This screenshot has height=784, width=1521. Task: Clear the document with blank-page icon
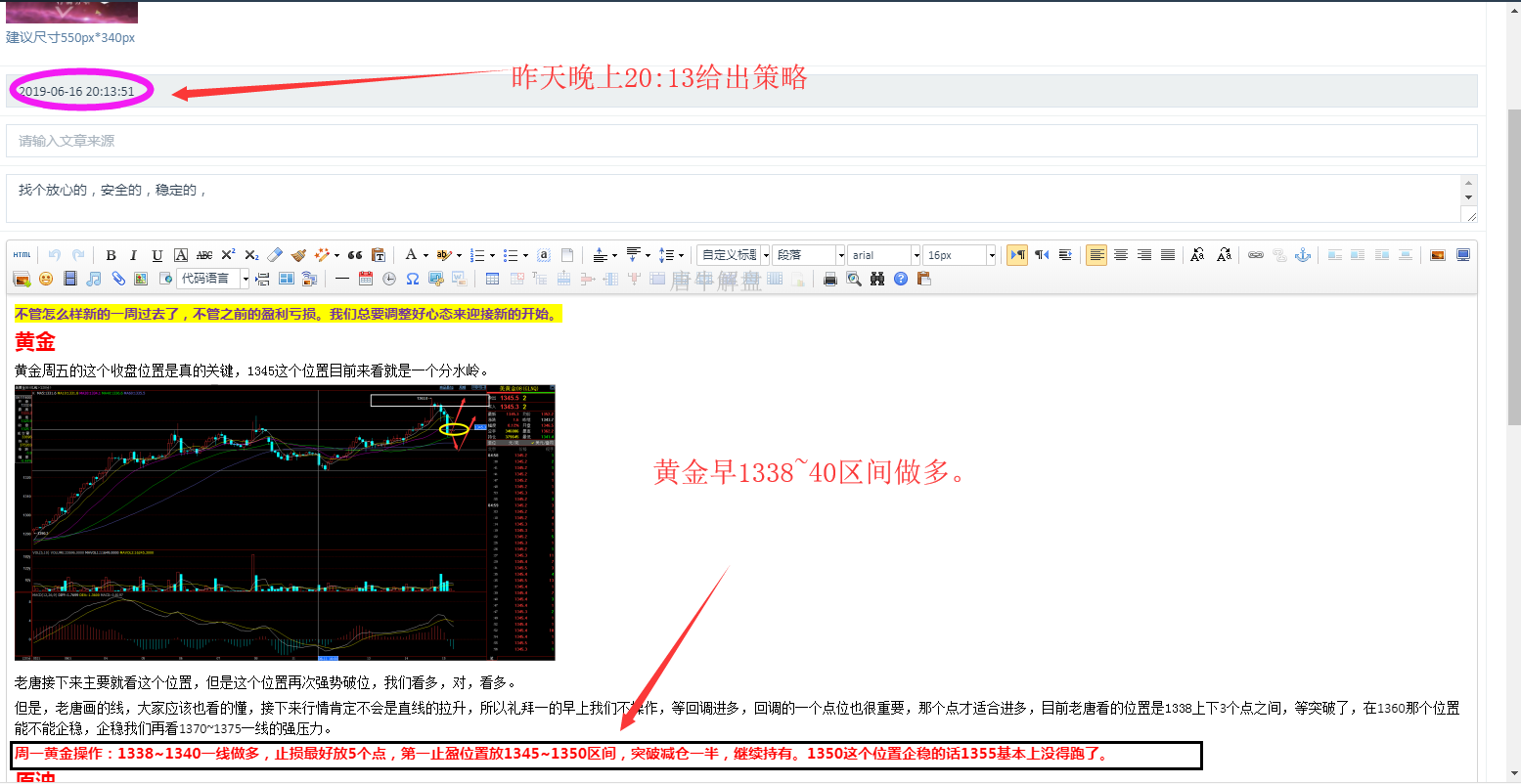(566, 255)
